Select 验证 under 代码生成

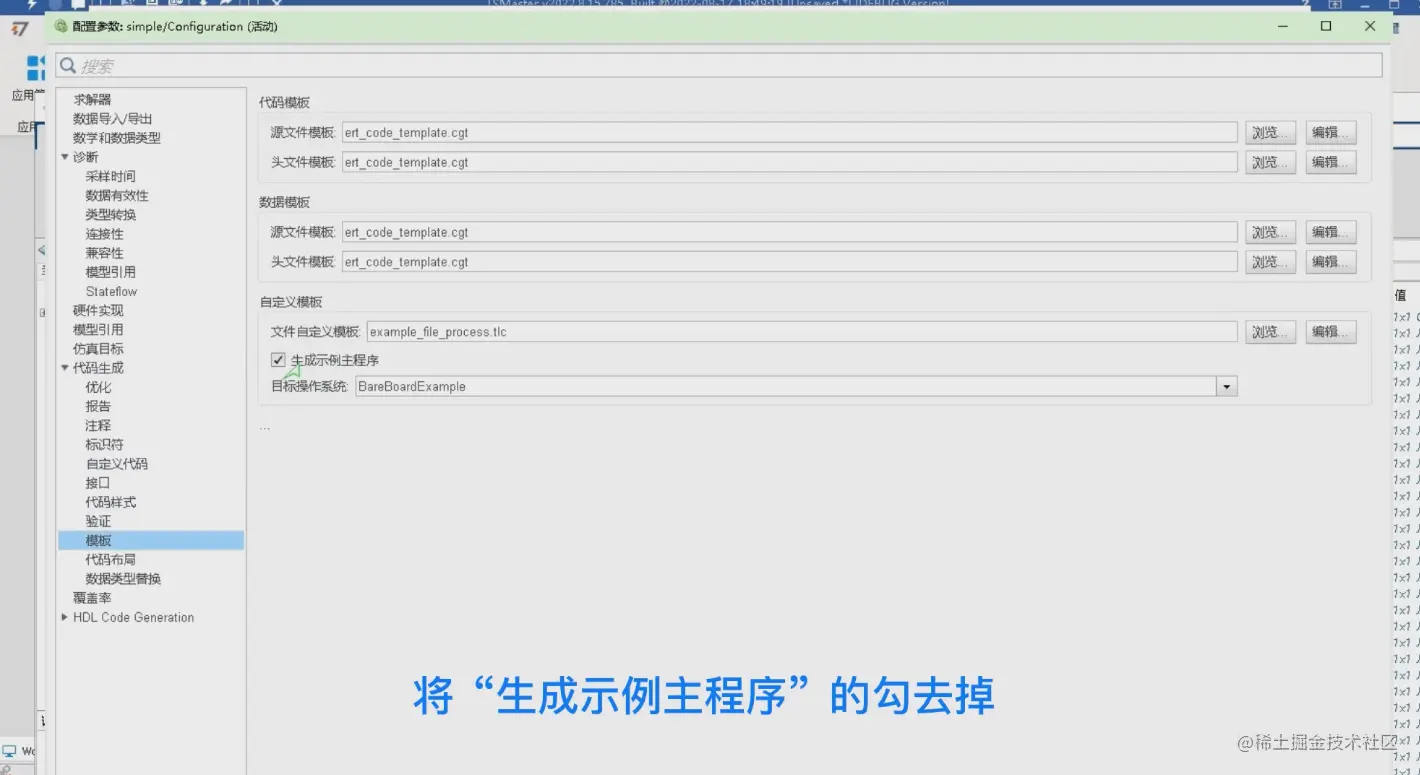pos(98,521)
